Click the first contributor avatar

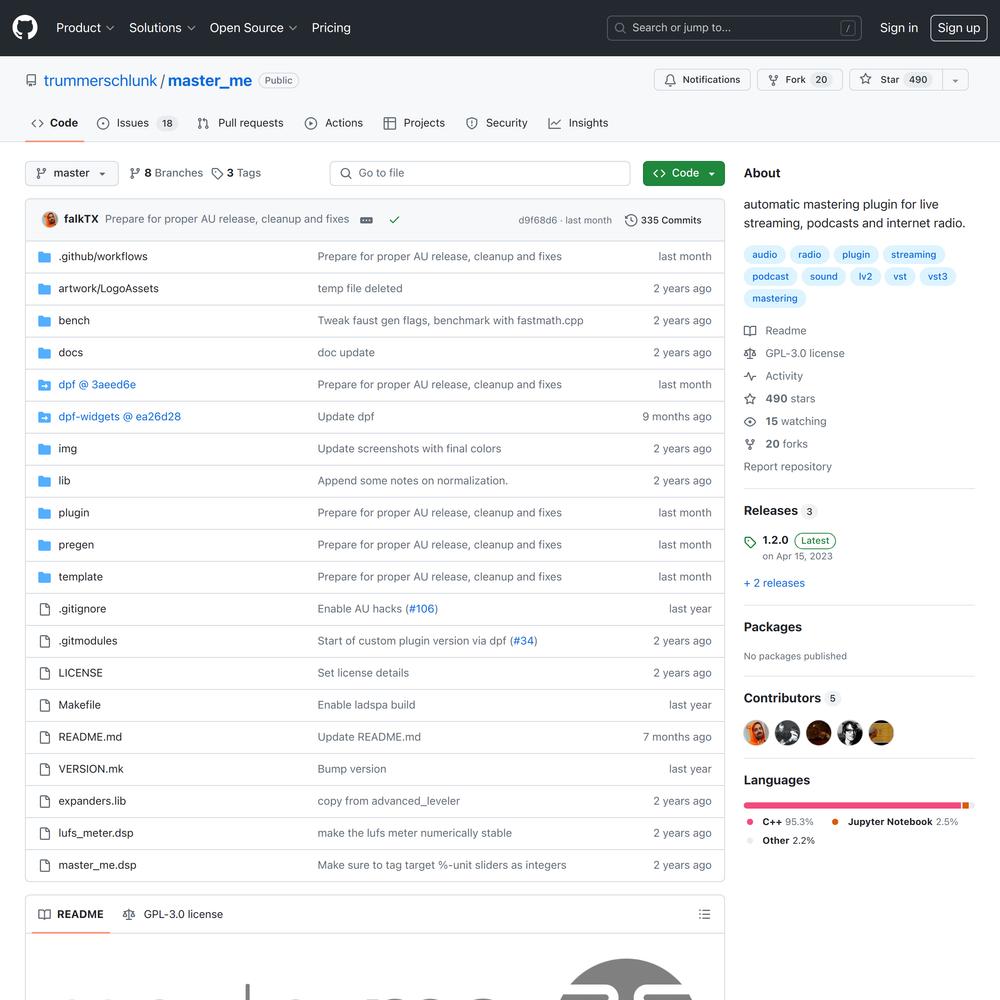point(756,733)
